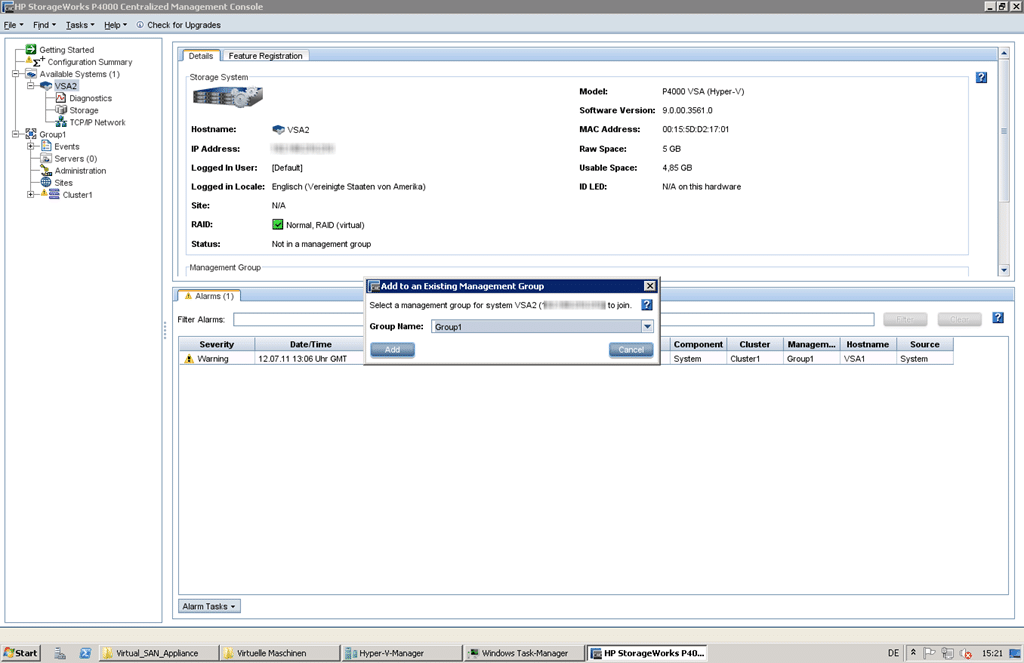1024x663 pixels.
Task: Click the Add button in the dialog
Action: pyautogui.click(x=392, y=349)
